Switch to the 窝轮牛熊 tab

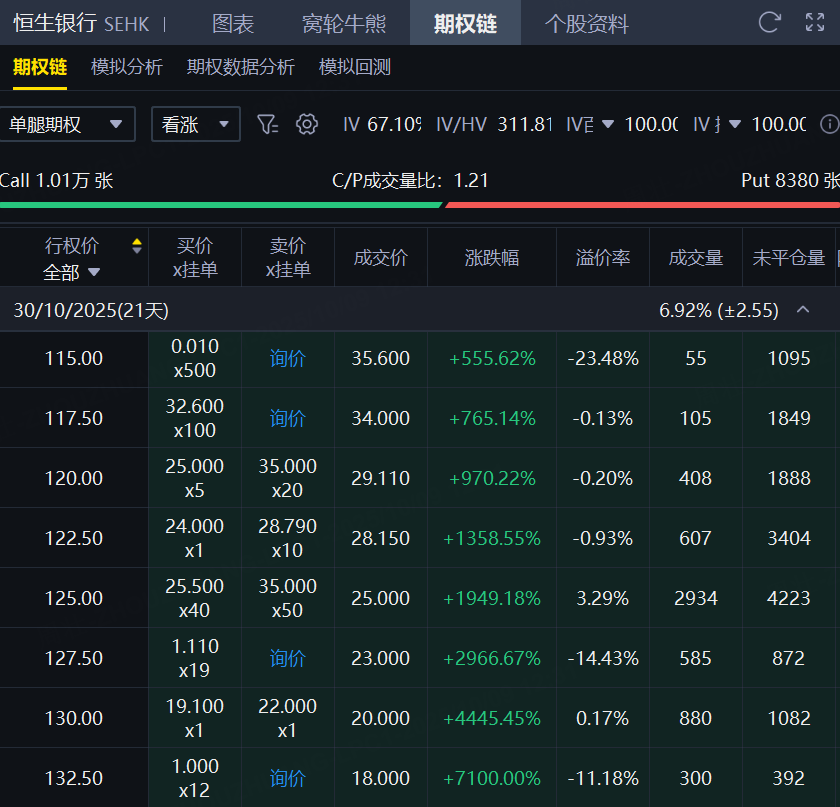344,23
